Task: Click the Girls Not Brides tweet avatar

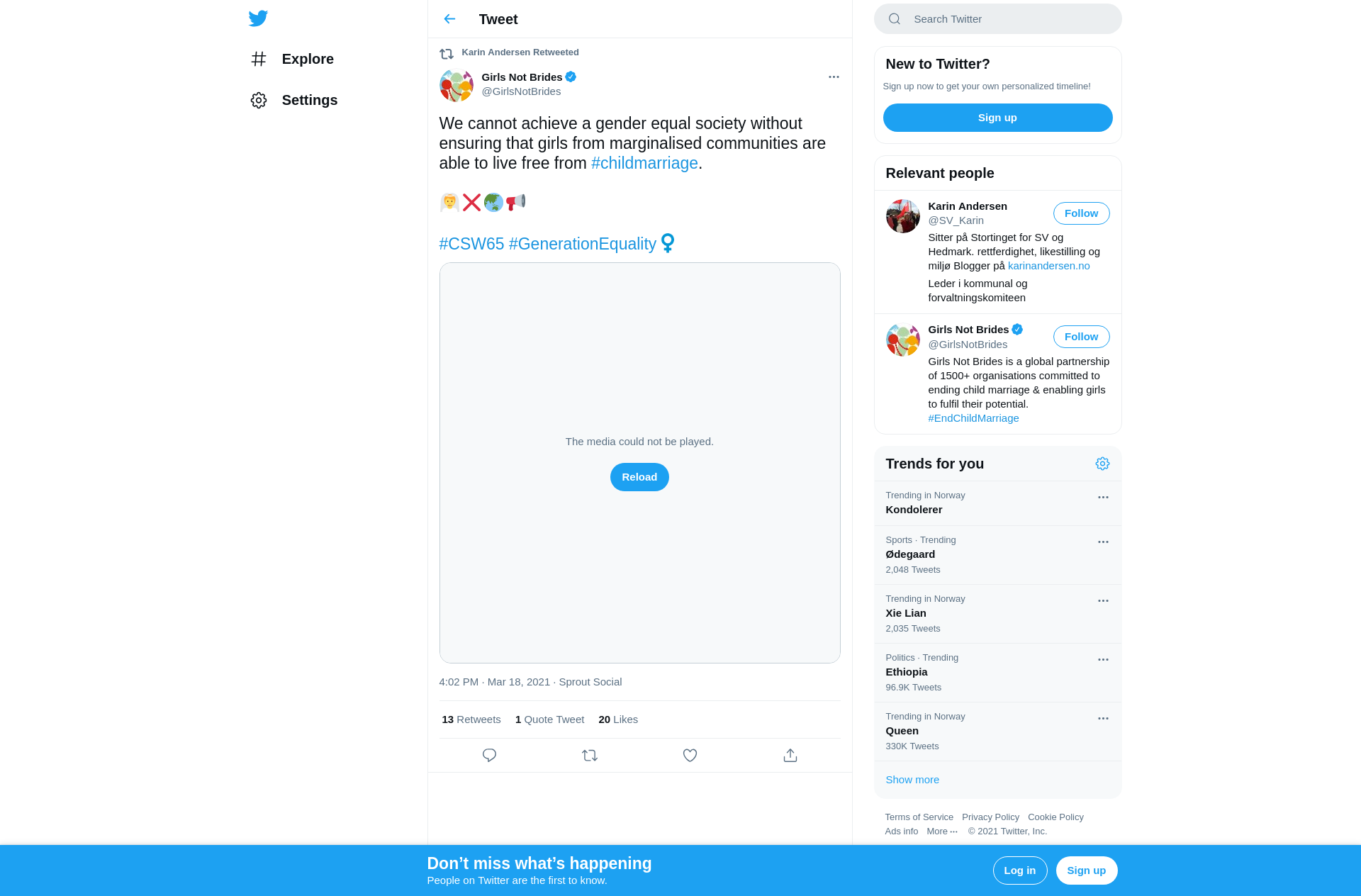Action: click(x=457, y=85)
